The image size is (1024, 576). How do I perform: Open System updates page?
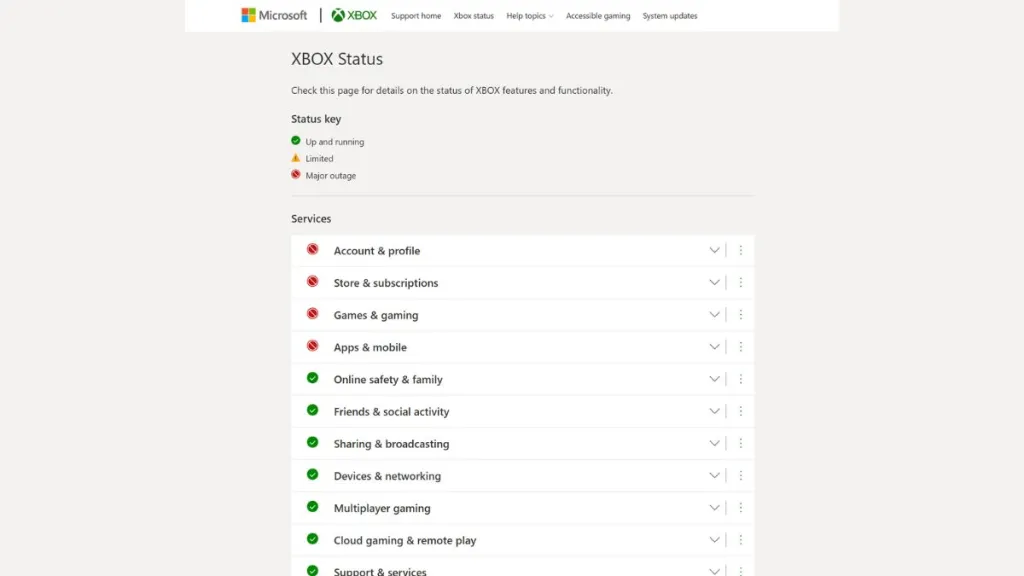pos(669,16)
